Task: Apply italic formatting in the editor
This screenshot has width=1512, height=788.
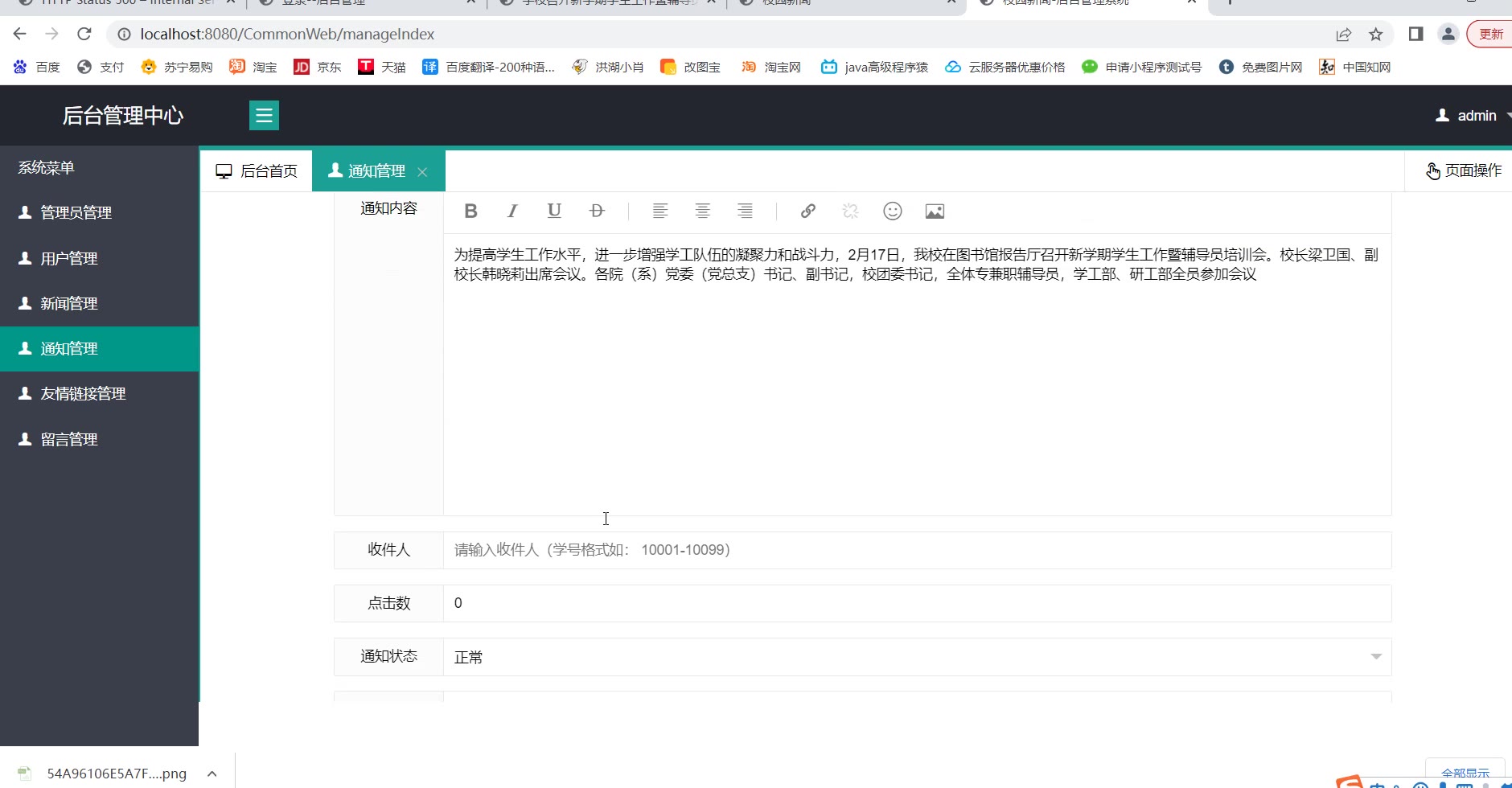Action: click(512, 211)
